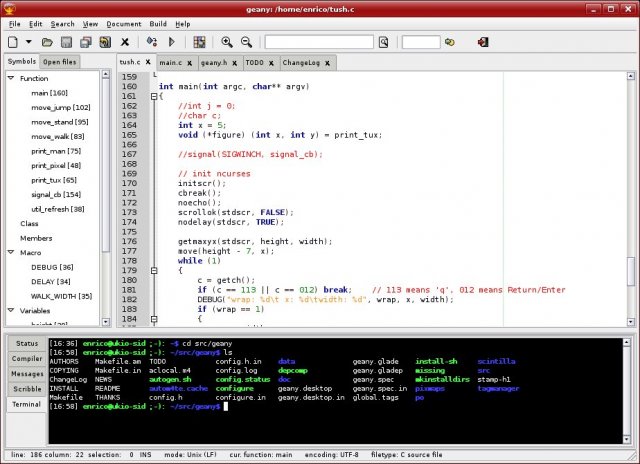
Task: Jump to symbol move_jump [102]
Action: click(x=61, y=107)
